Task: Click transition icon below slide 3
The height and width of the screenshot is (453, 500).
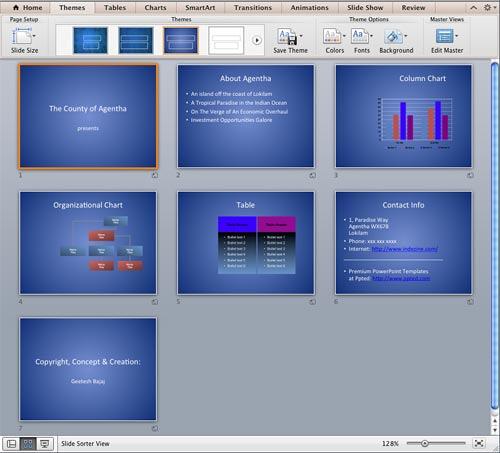Action: tap(470, 175)
